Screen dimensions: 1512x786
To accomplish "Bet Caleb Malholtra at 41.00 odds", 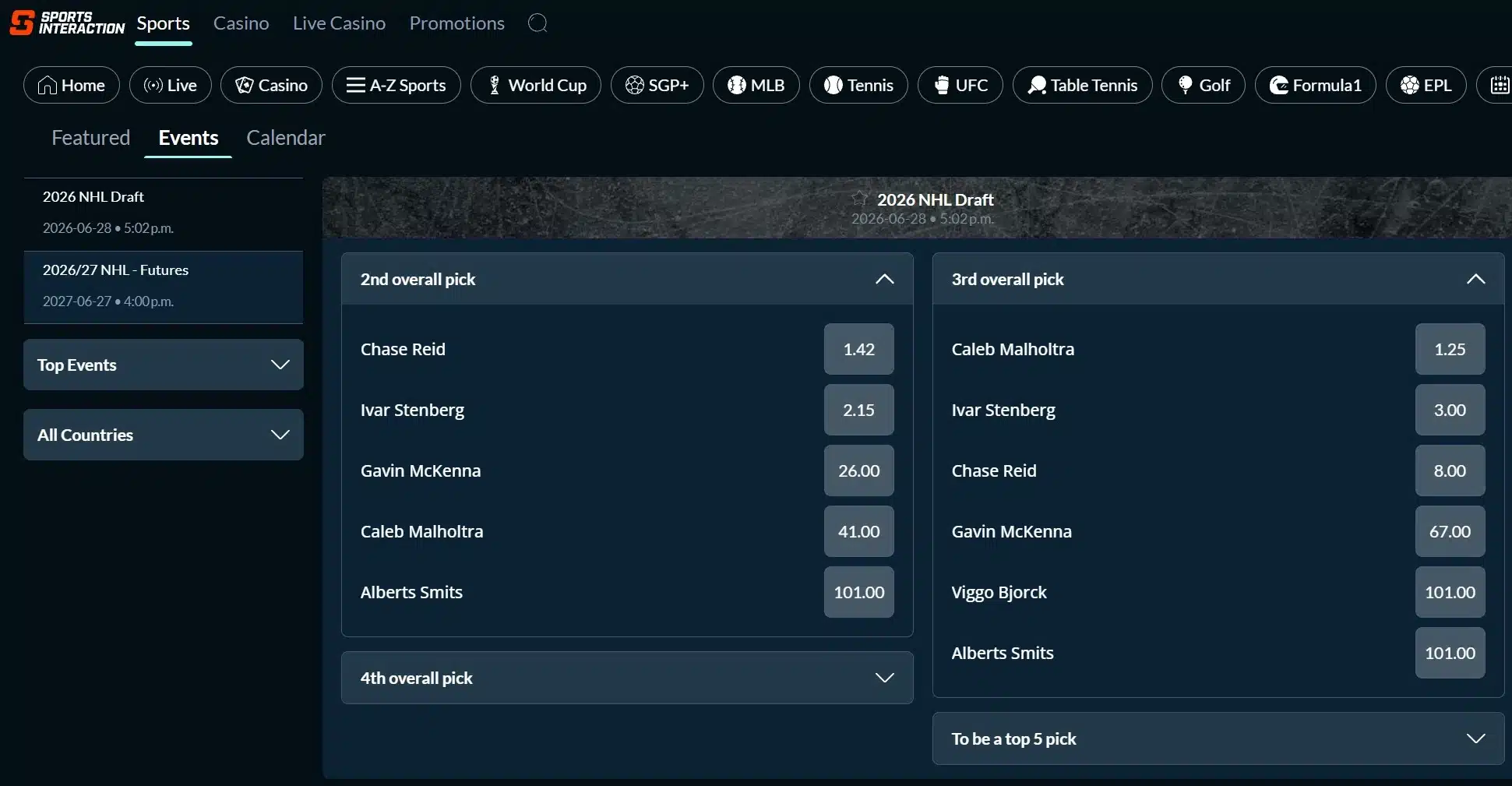I will tap(858, 531).
